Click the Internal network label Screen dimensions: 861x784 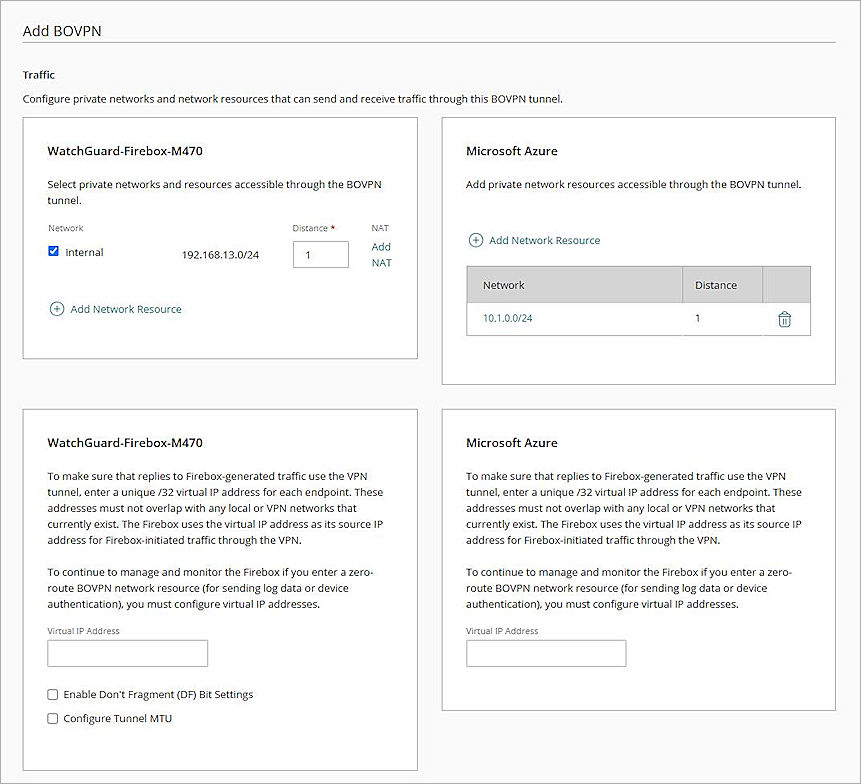coord(84,252)
